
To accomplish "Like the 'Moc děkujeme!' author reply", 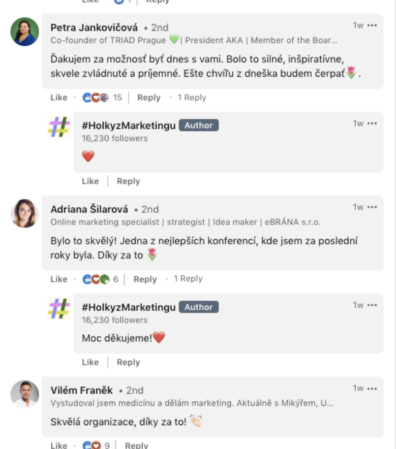I will 90,362.
